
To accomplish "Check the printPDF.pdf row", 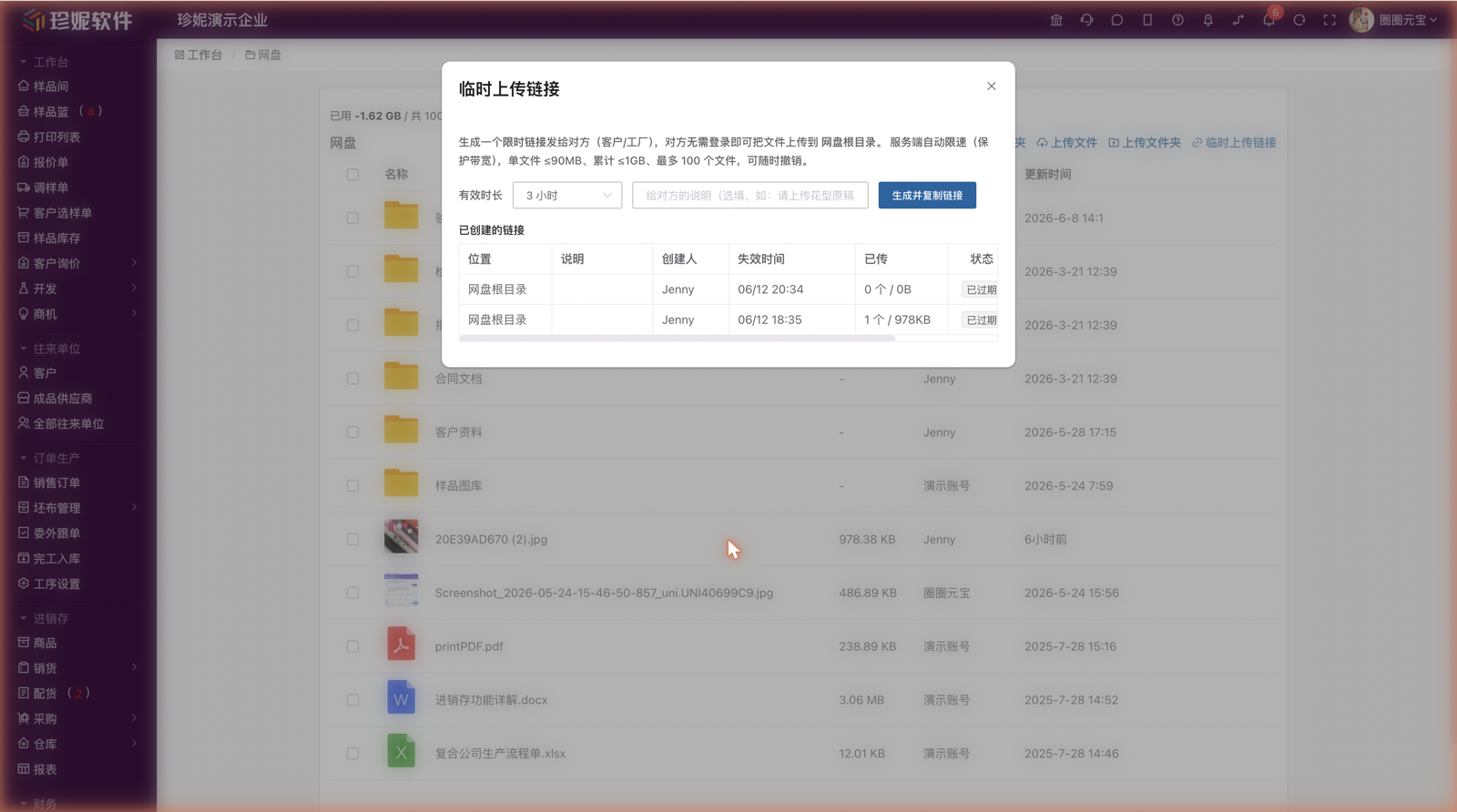I will (352, 646).
